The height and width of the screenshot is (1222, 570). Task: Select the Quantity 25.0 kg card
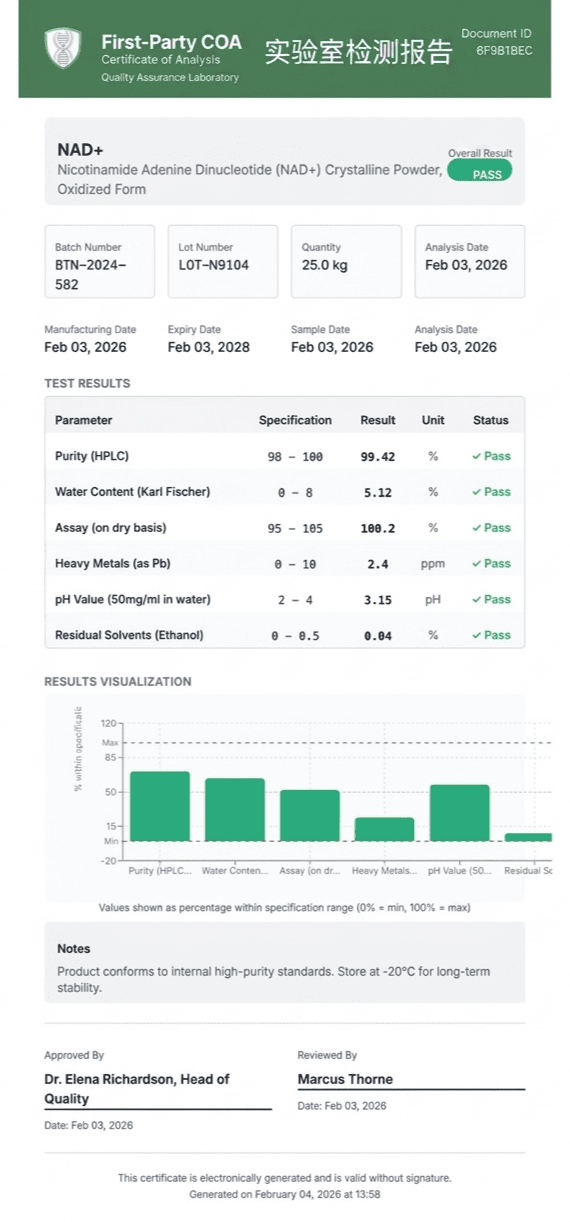point(346,262)
